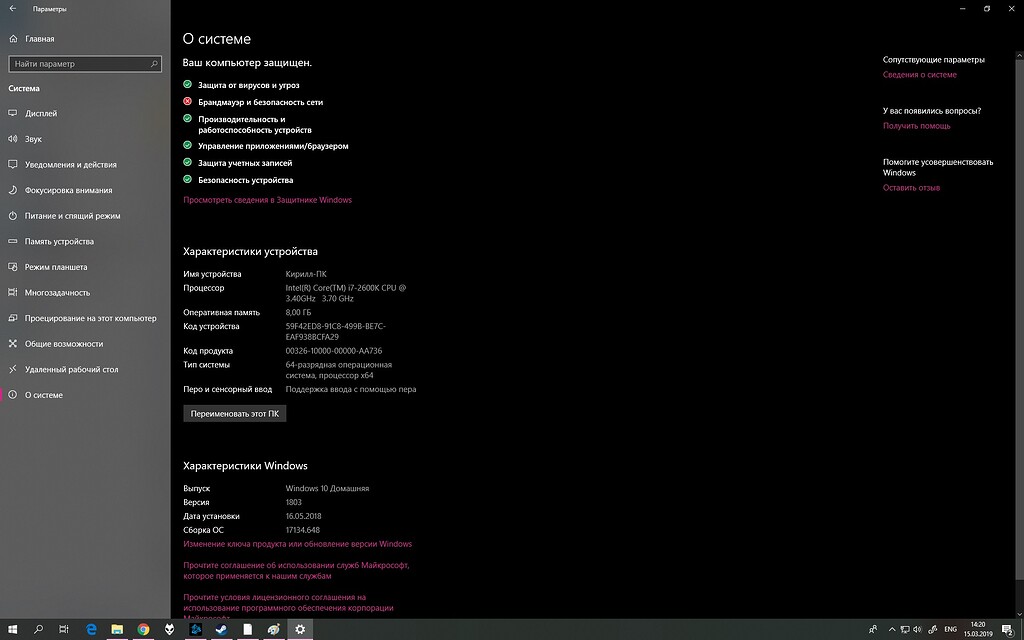
Task: Click the Оставить отзыв link
Action: click(x=911, y=187)
